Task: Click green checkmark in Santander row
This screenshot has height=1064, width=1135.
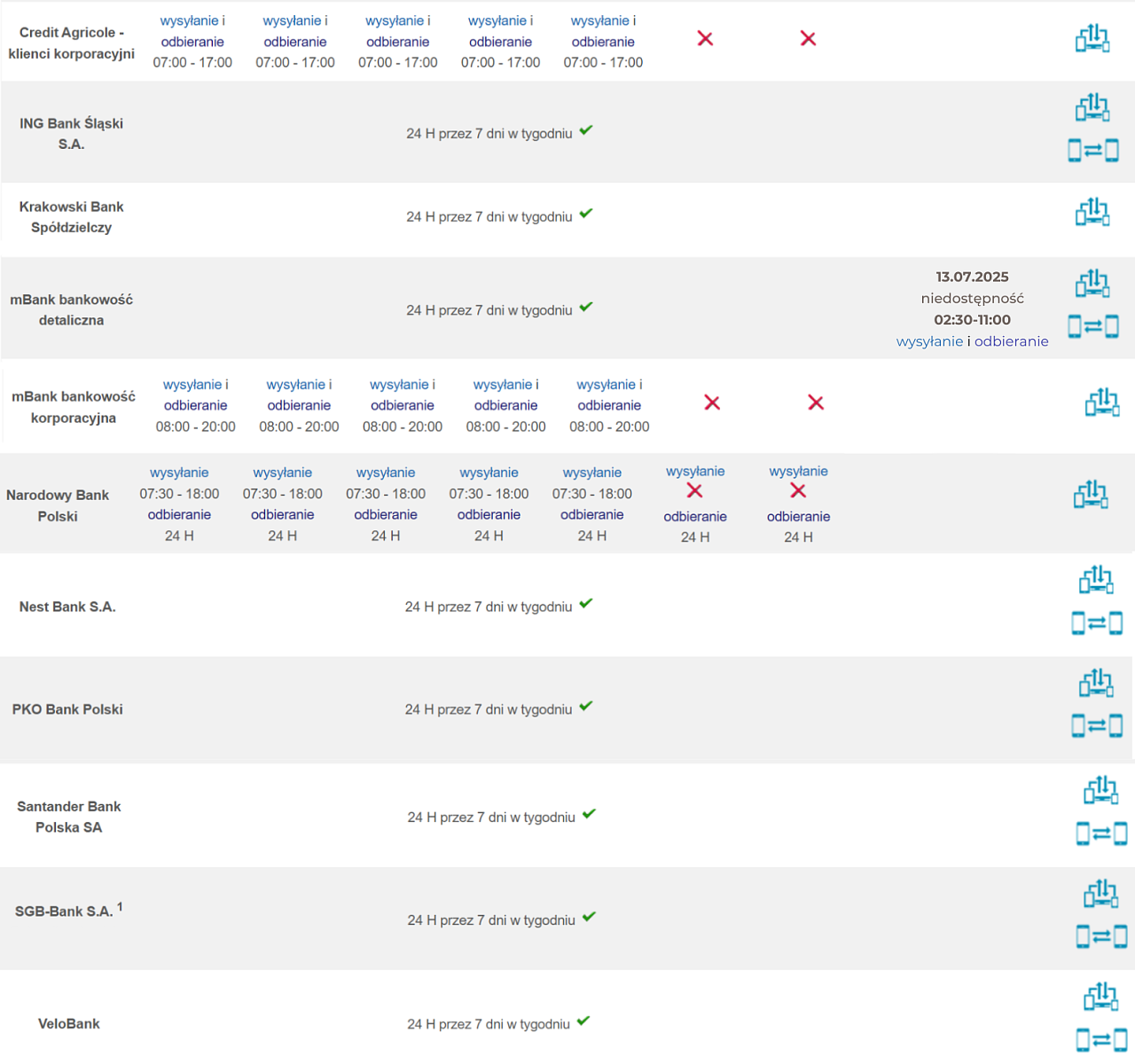Action: tap(590, 814)
